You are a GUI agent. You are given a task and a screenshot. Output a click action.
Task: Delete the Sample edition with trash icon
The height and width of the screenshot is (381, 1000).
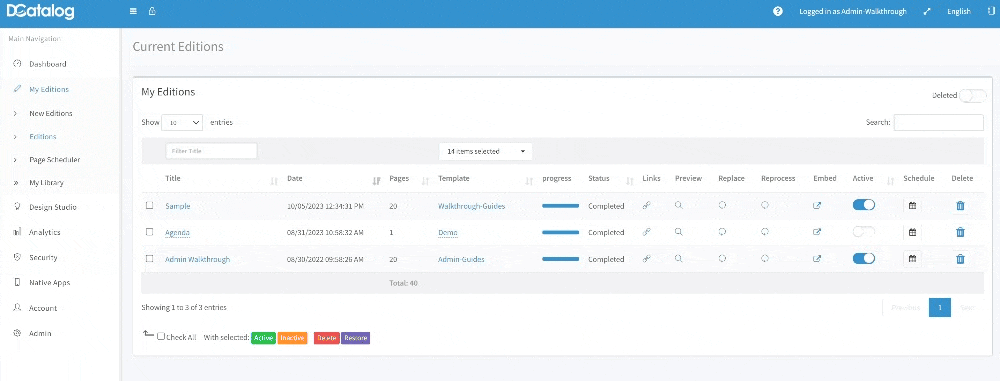[x=960, y=205]
